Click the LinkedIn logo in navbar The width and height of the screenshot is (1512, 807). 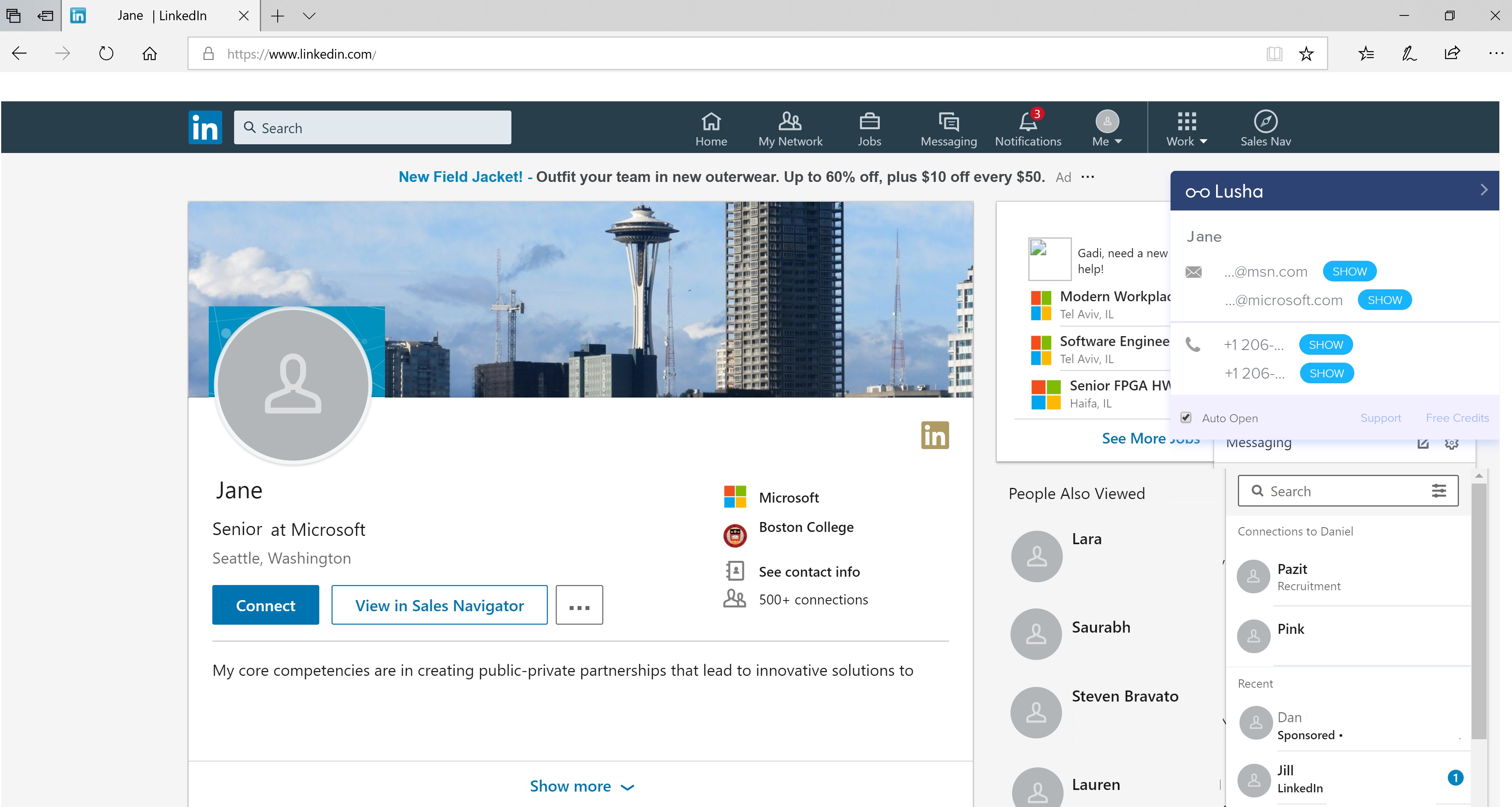205,128
